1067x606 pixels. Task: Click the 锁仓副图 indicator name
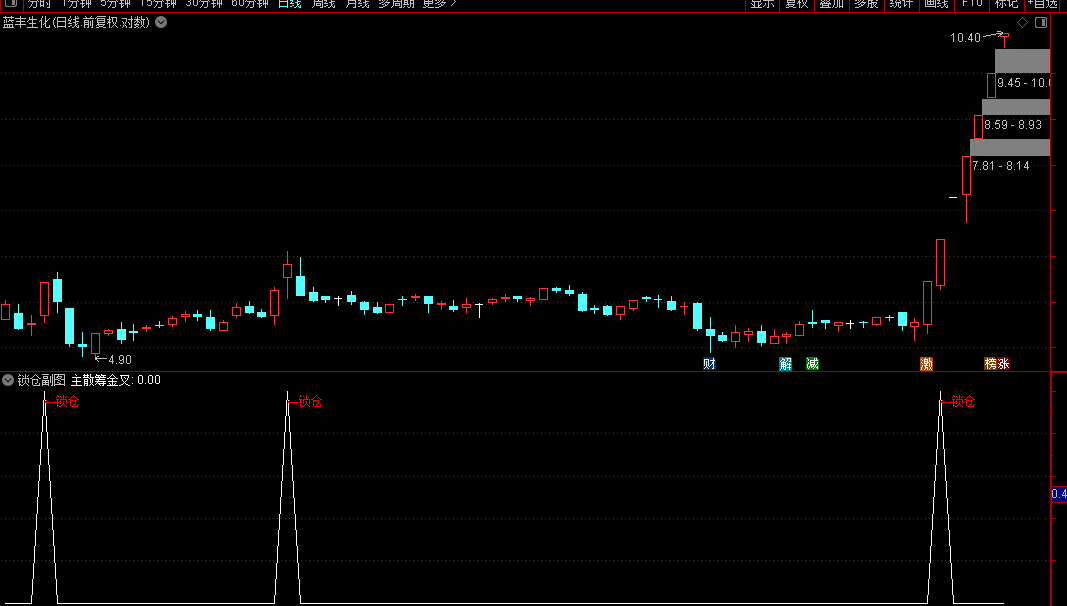(x=42, y=380)
